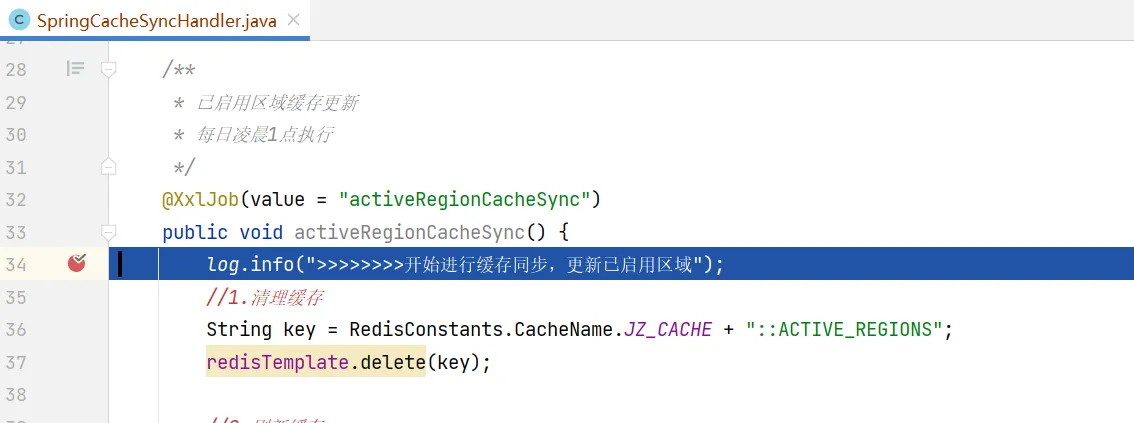
Task: Click the Java class icon on the file tab
Action: pyautogui.click(x=17, y=20)
